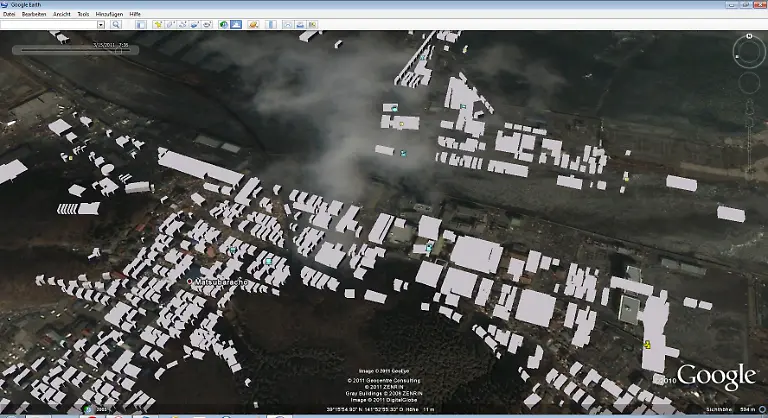768x418 pixels.
Task: Click the north N on the compass
Action: 749,37
